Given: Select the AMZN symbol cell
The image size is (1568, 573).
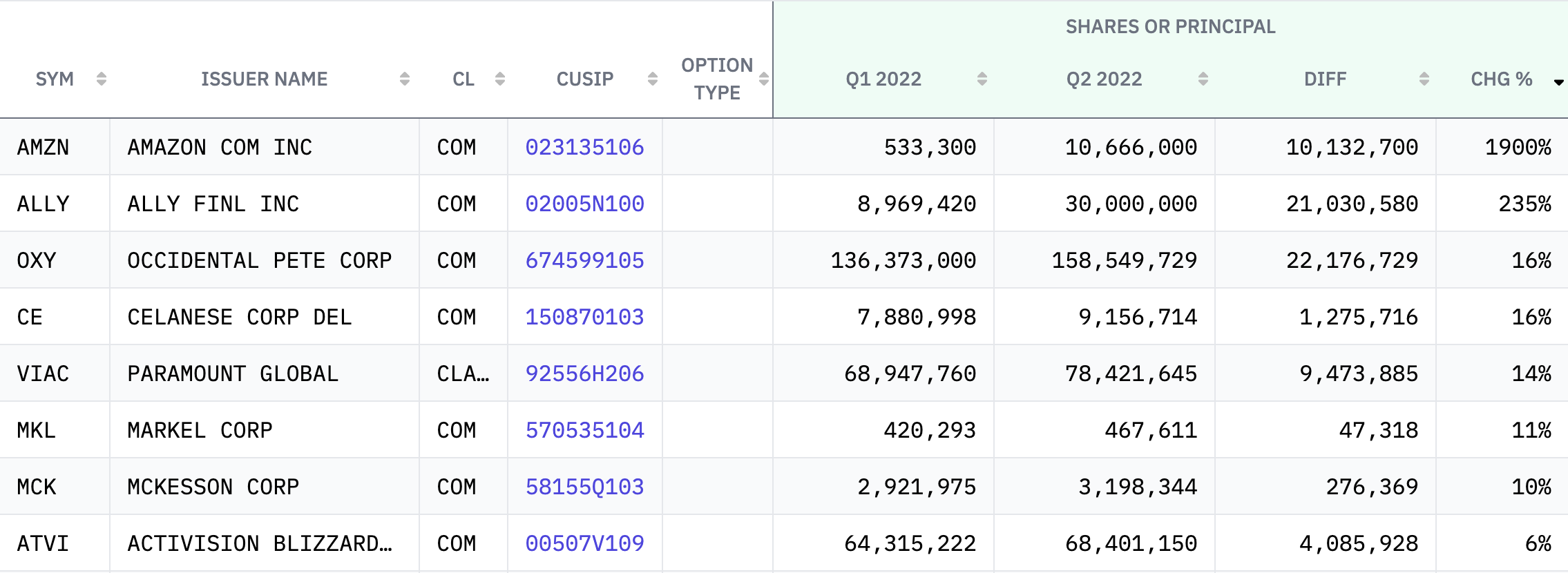Looking at the screenshot, I should [x=43, y=147].
